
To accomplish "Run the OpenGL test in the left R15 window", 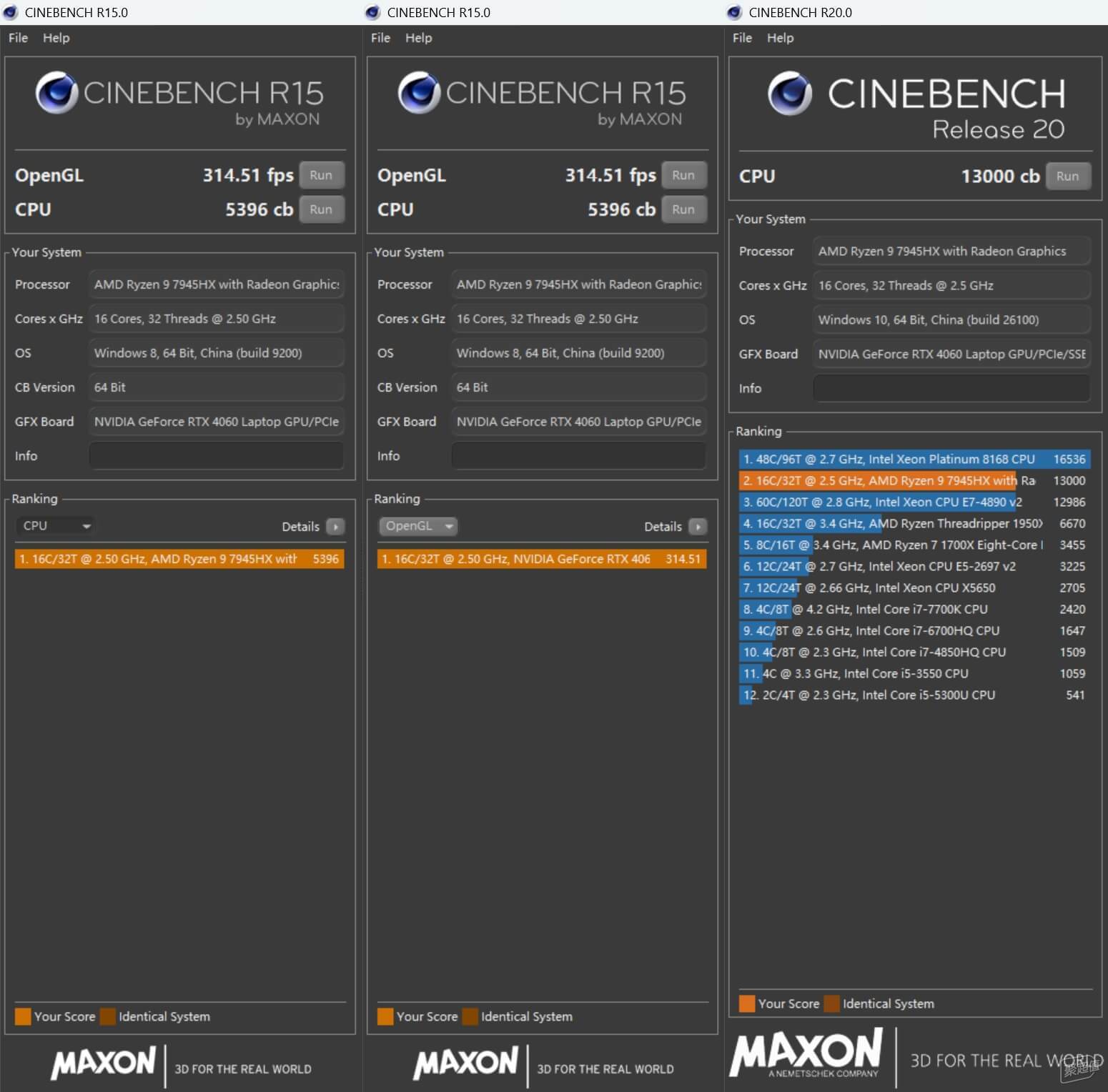I will click(x=321, y=175).
